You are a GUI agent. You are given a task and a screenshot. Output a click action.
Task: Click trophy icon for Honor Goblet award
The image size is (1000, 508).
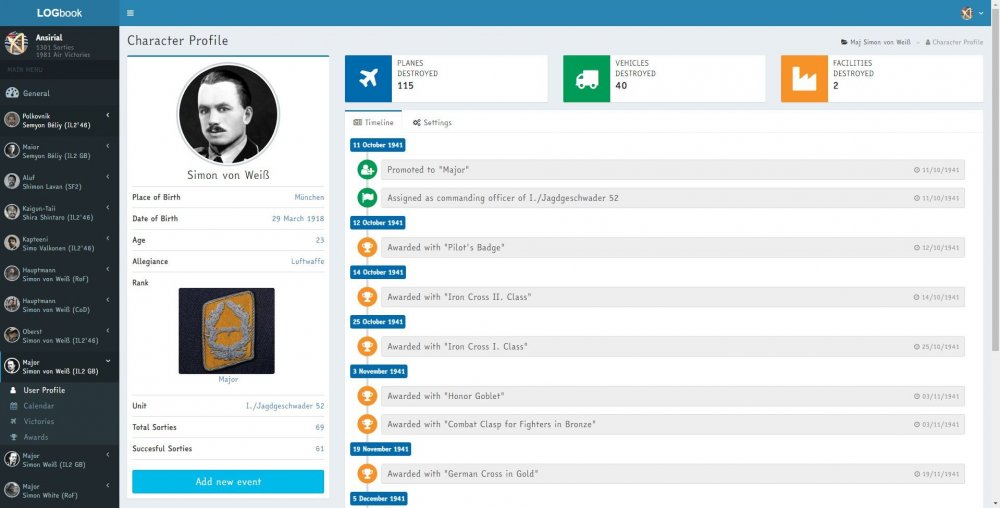pos(367,396)
